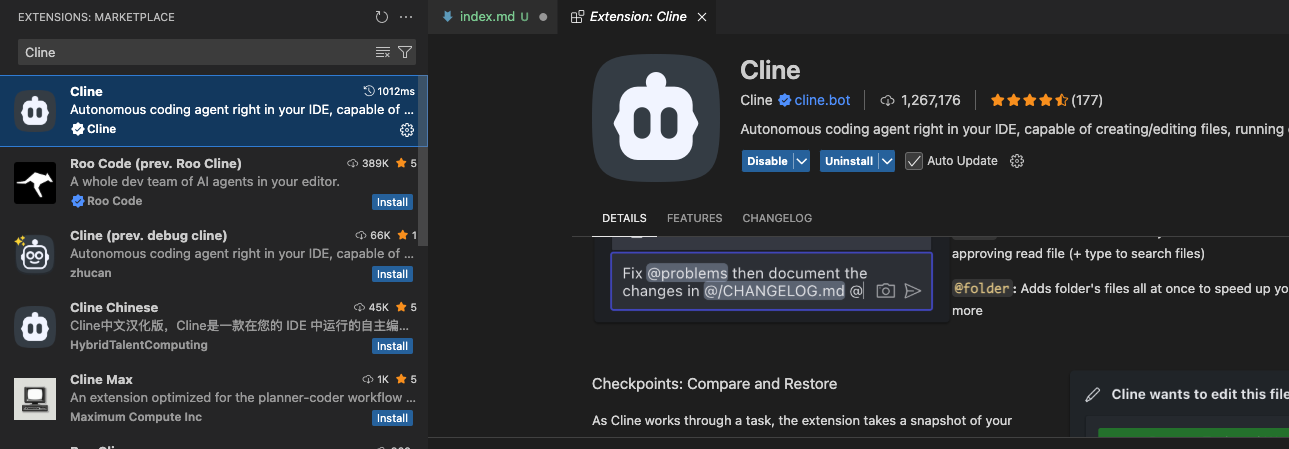Screen dimensions: 1289x449
Task: Click the settings gear beside Auto Update
Action: click(1017, 161)
